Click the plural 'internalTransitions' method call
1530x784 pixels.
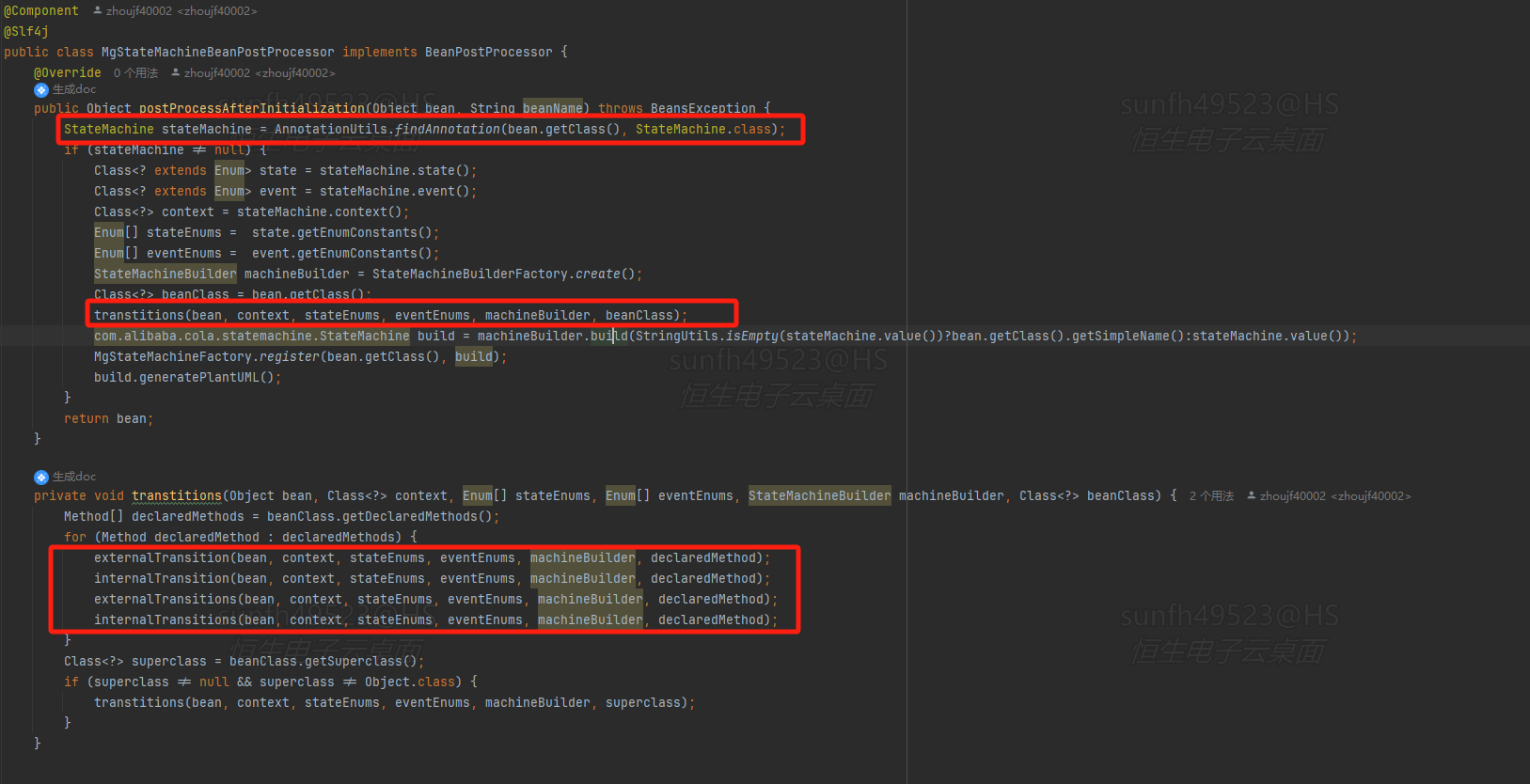click(166, 620)
